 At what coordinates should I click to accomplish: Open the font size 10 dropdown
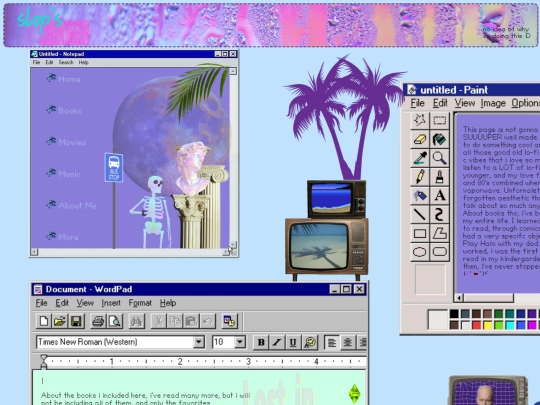(240, 342)
